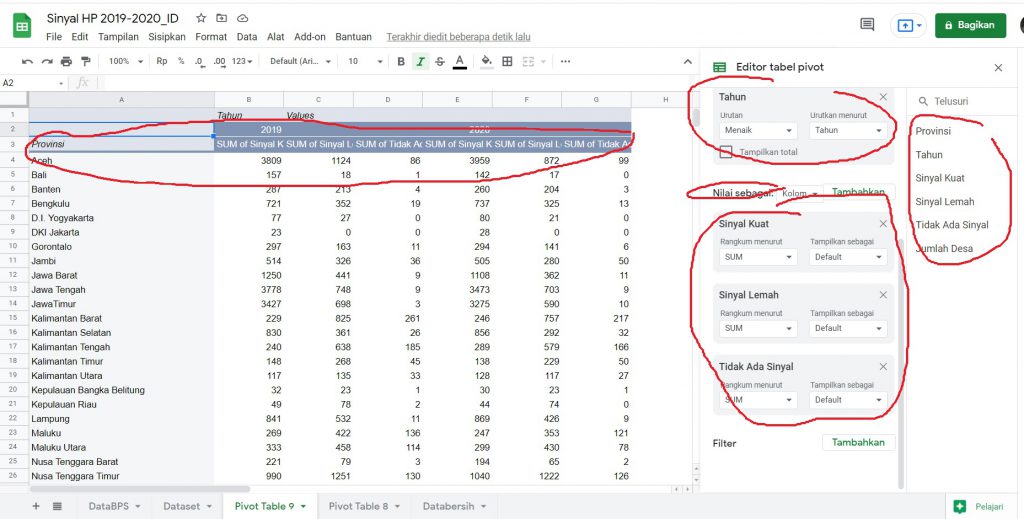
Task: Open the Default (Ari...) font dropdown
Action: coord(300,61)
